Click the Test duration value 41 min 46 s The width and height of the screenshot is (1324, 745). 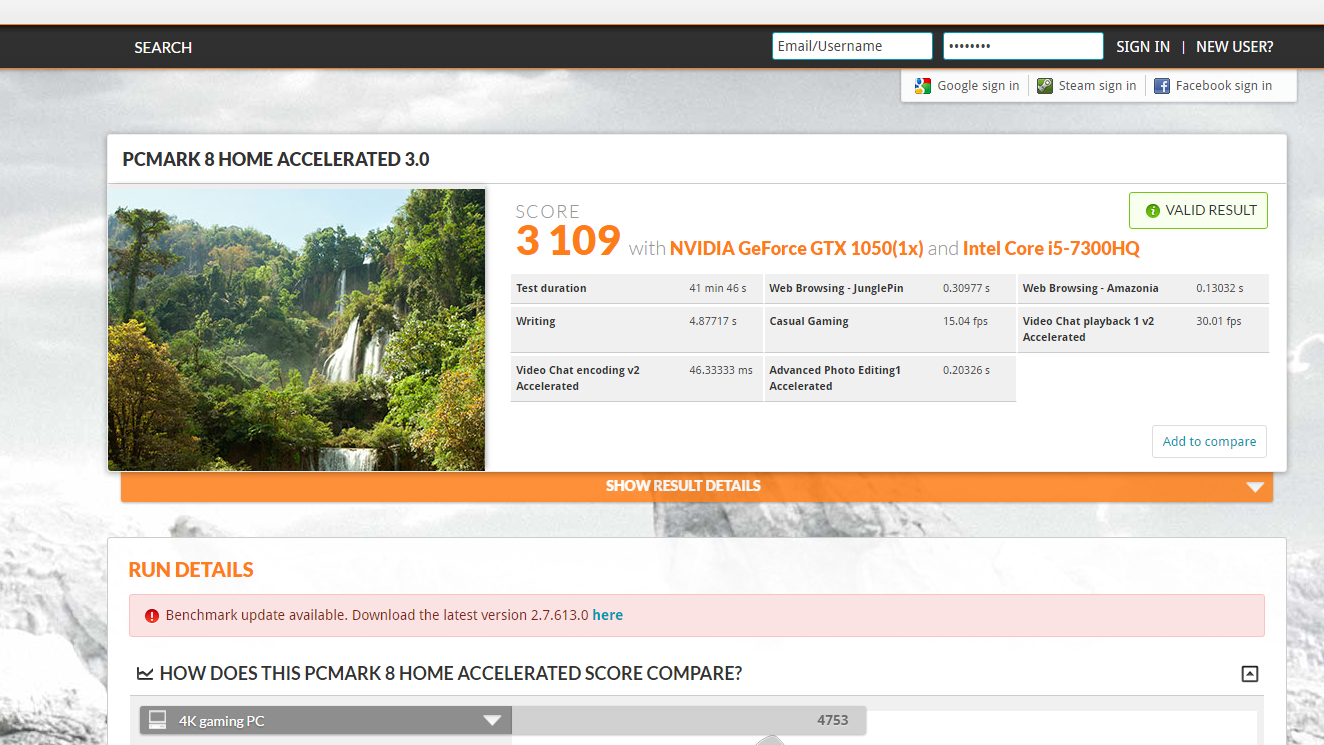tap(718, 288)
